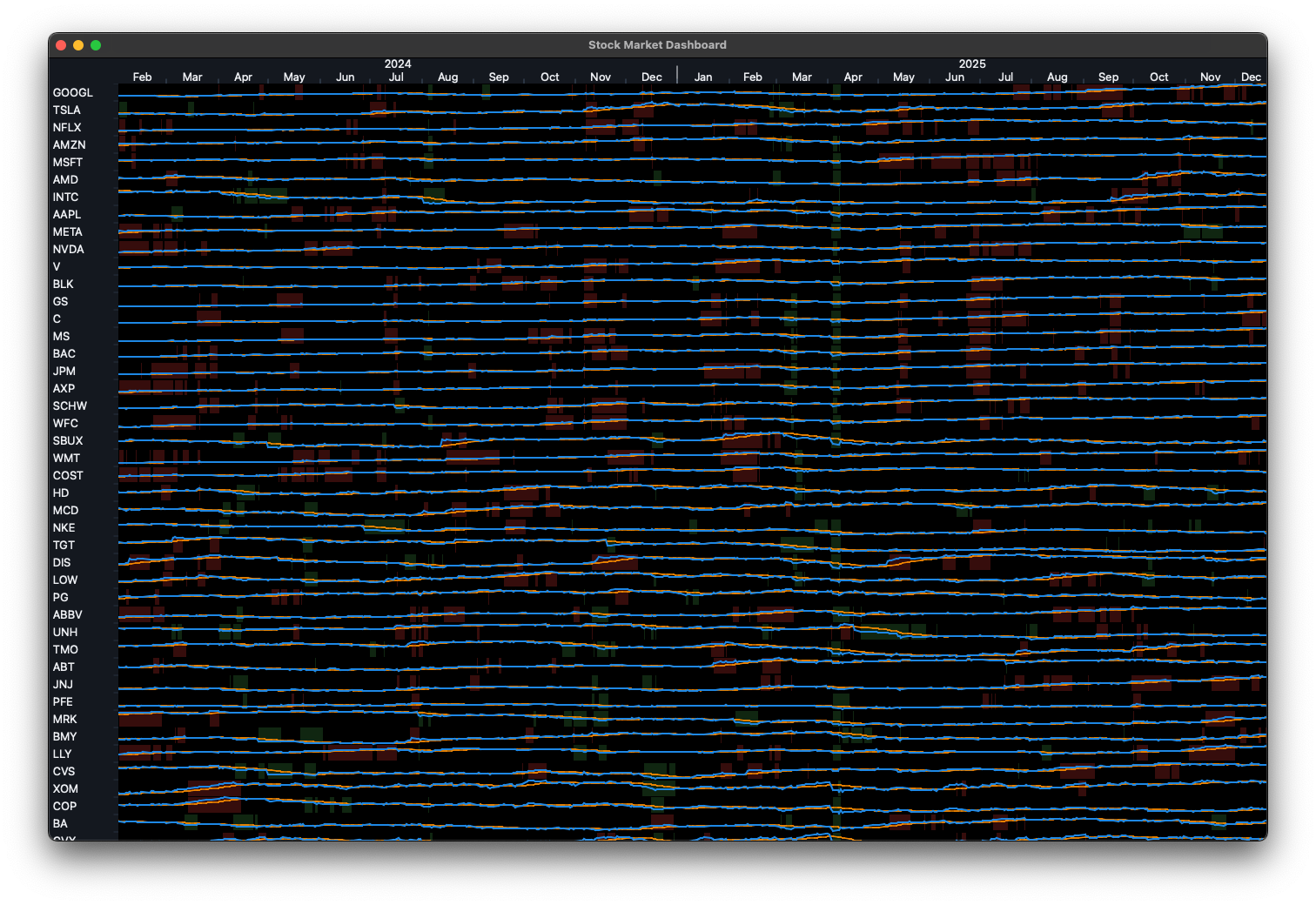Select the JNJ ticker label

(63, 685)
